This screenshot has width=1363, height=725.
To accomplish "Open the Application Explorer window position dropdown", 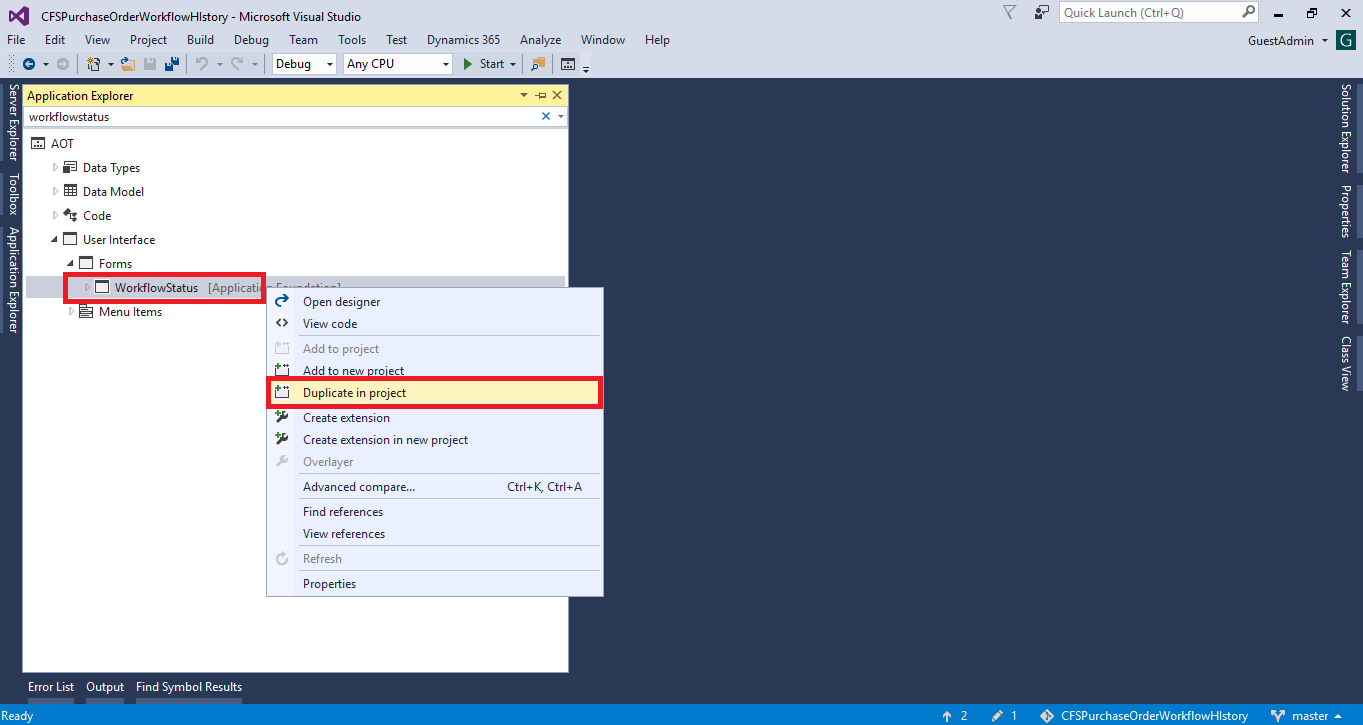I will 524,95.
